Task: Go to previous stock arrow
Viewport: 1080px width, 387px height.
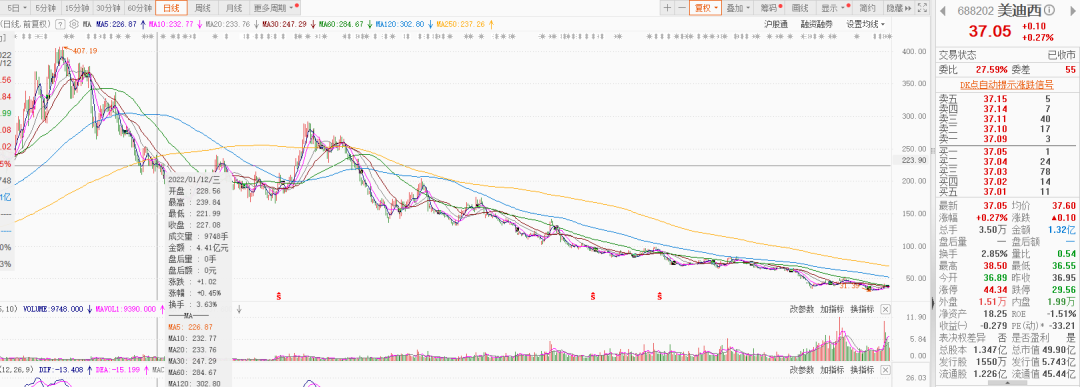Action: pyautogui.click(x=942, y=10)
